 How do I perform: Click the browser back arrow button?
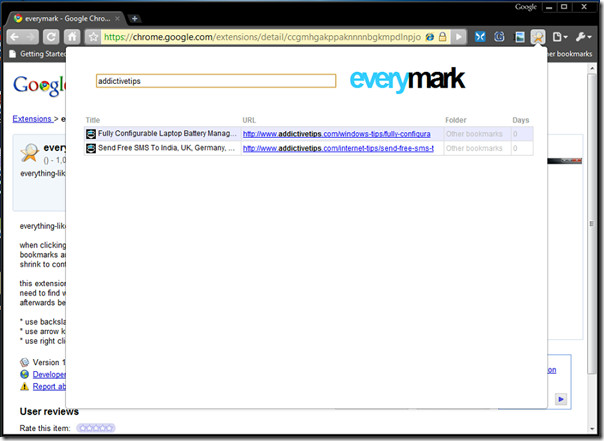click(15, 37)
